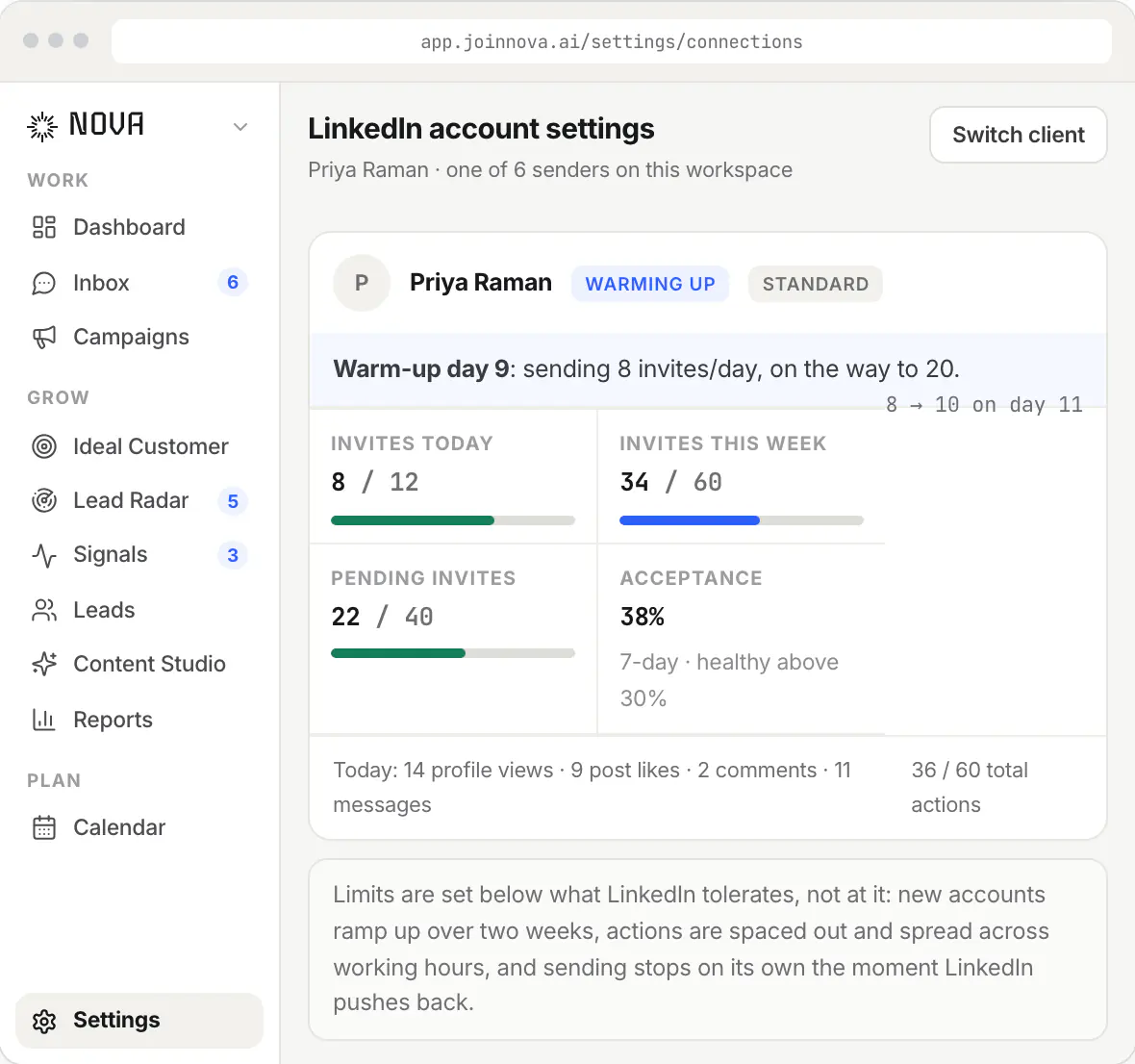The width and height of the screenshot is (1135, 1064).
Task: Select Signals in the sidebar
Action: (x=110, y=554)
